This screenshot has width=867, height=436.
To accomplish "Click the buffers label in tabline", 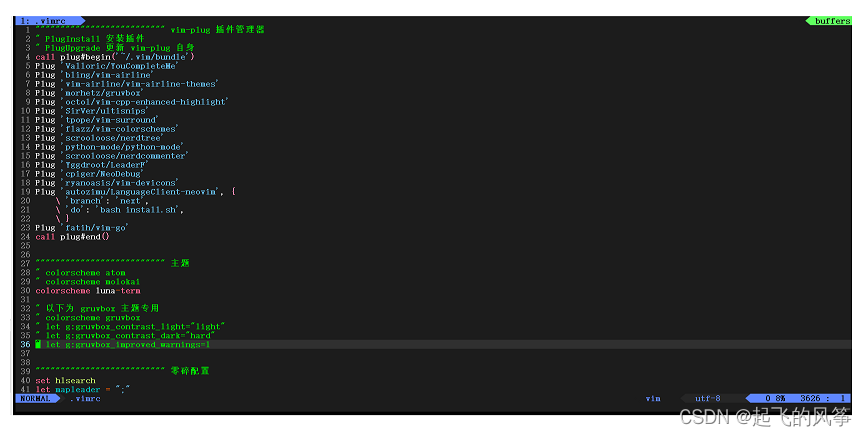I will pyautogui.click(x=829, y=21).
